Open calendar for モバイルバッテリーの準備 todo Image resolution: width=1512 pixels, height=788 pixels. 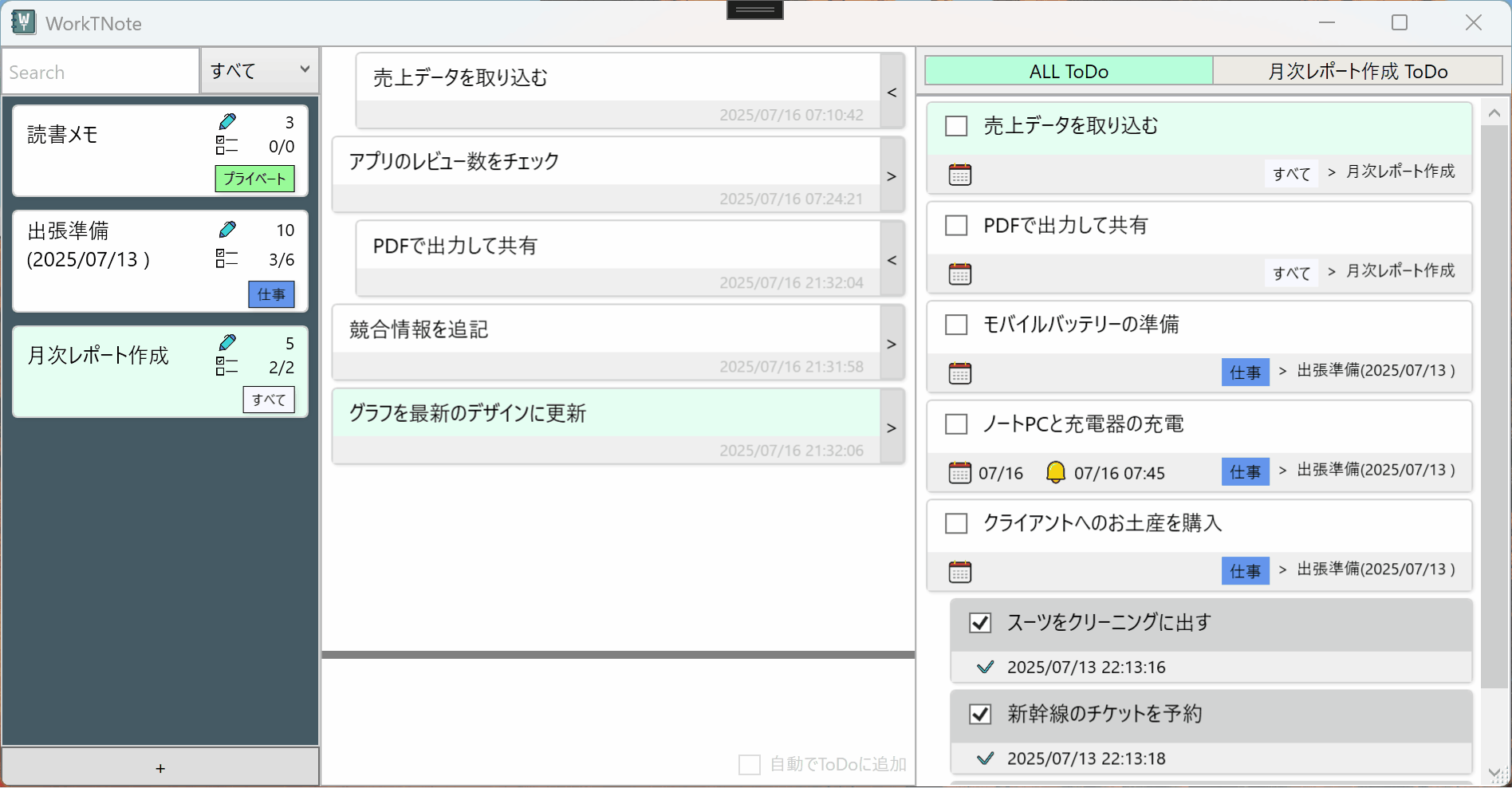click(960, 373)
